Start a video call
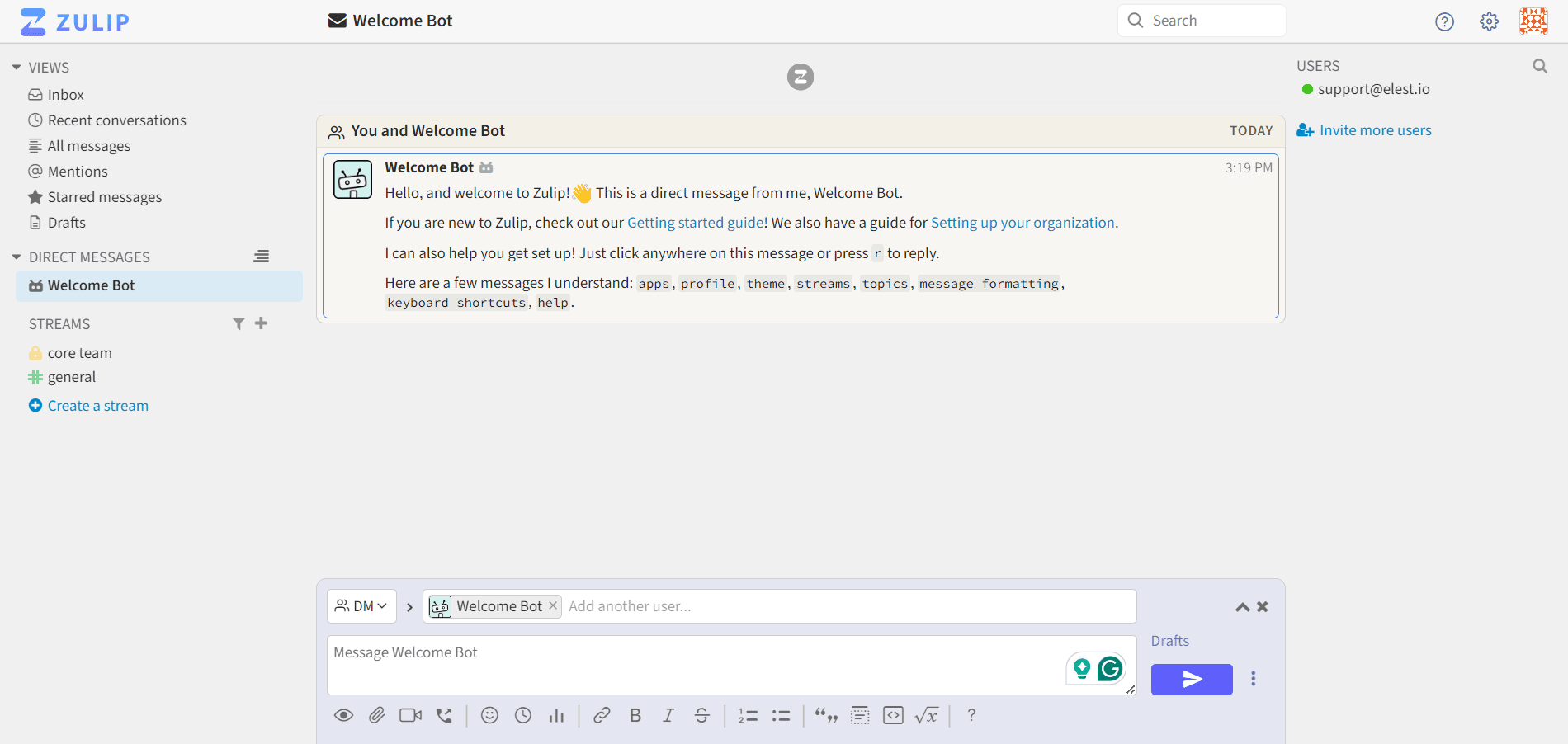Screen dimensions: 1568x744 [410, 715]
